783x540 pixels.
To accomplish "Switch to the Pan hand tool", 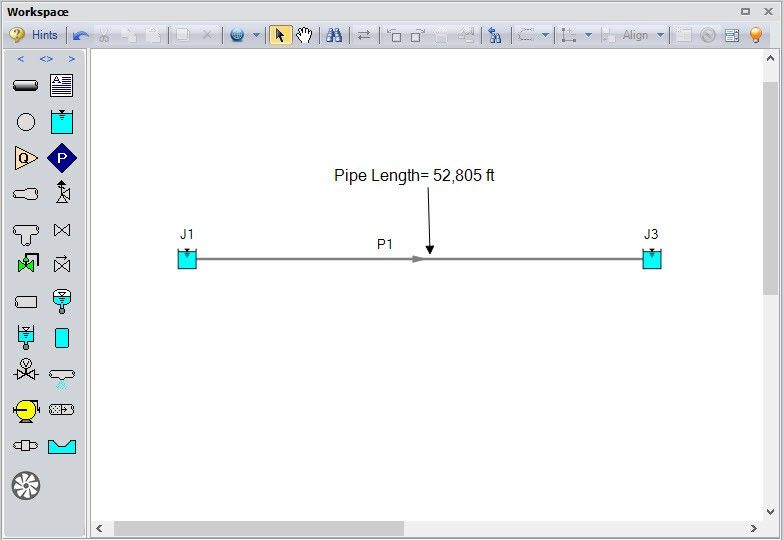I will click(304, 35).
